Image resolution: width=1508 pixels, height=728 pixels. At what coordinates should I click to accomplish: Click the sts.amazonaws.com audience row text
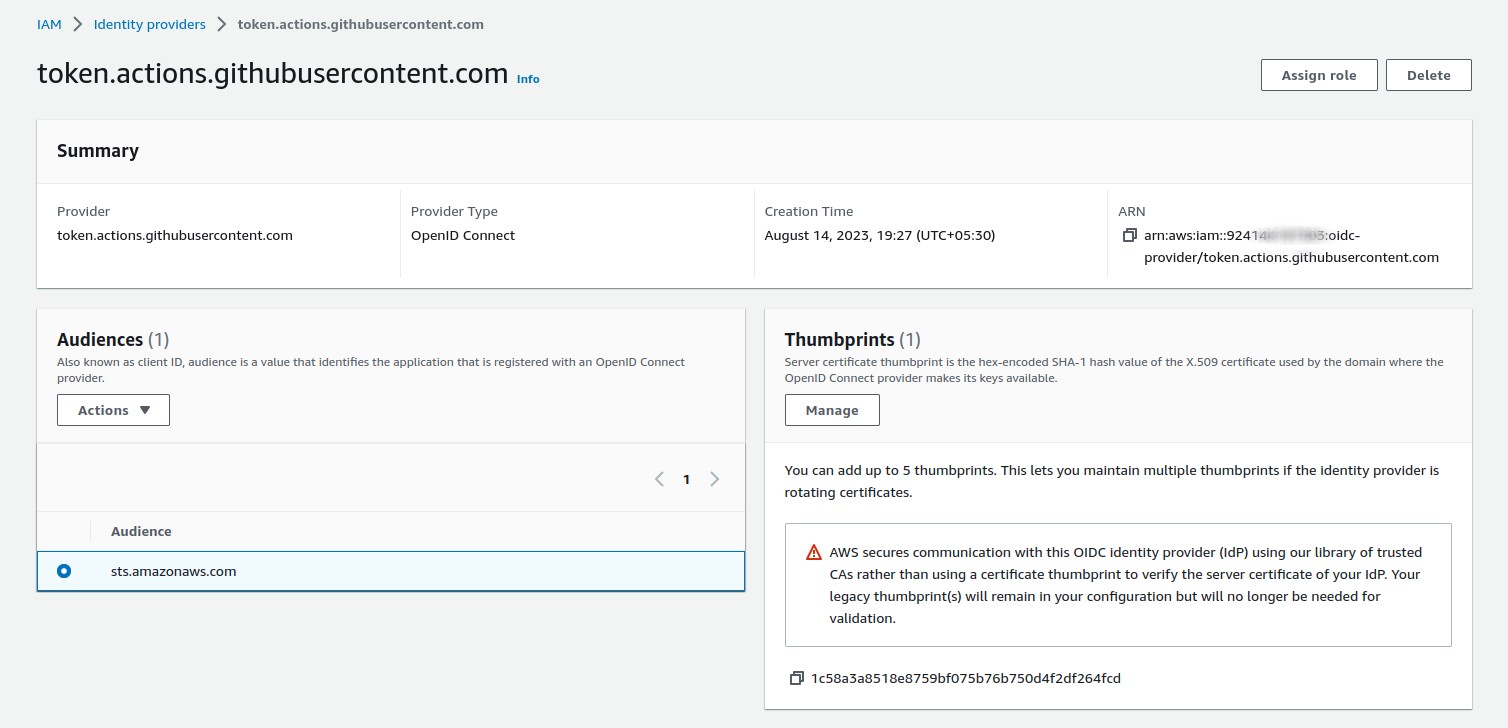(173, 571)
